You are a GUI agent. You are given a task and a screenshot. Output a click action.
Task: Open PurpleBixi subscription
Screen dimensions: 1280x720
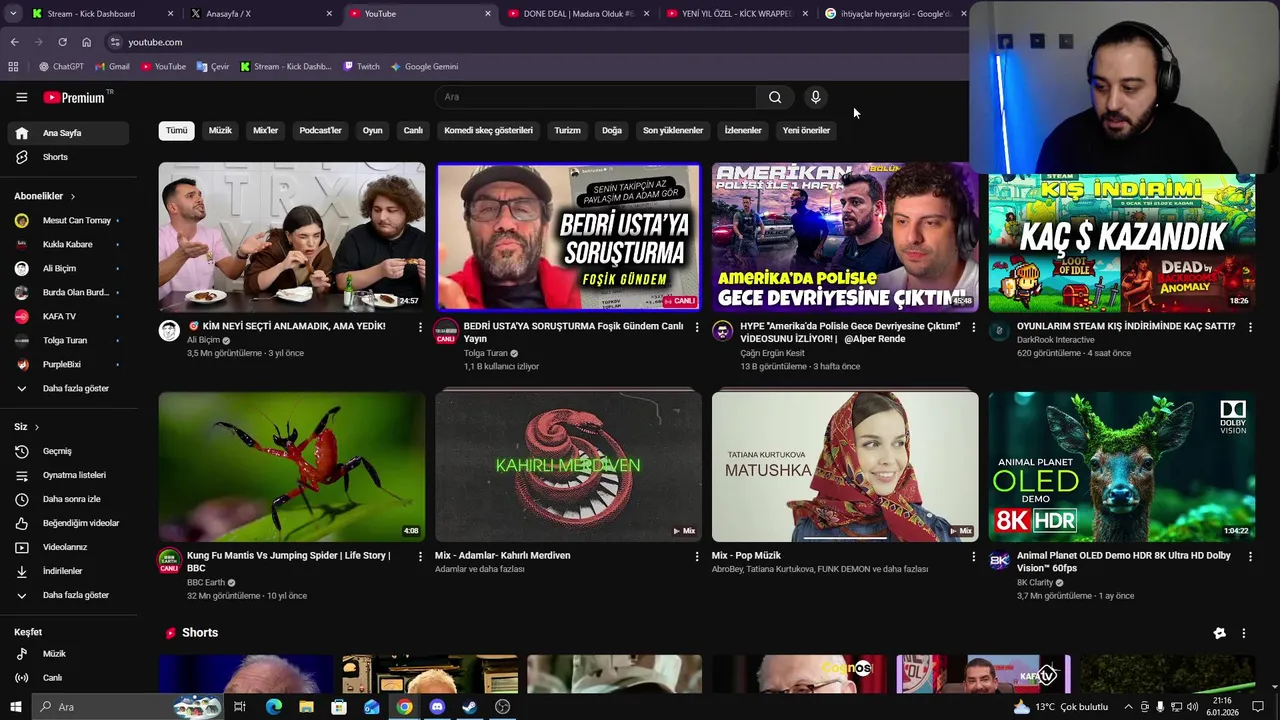(68, 364)
